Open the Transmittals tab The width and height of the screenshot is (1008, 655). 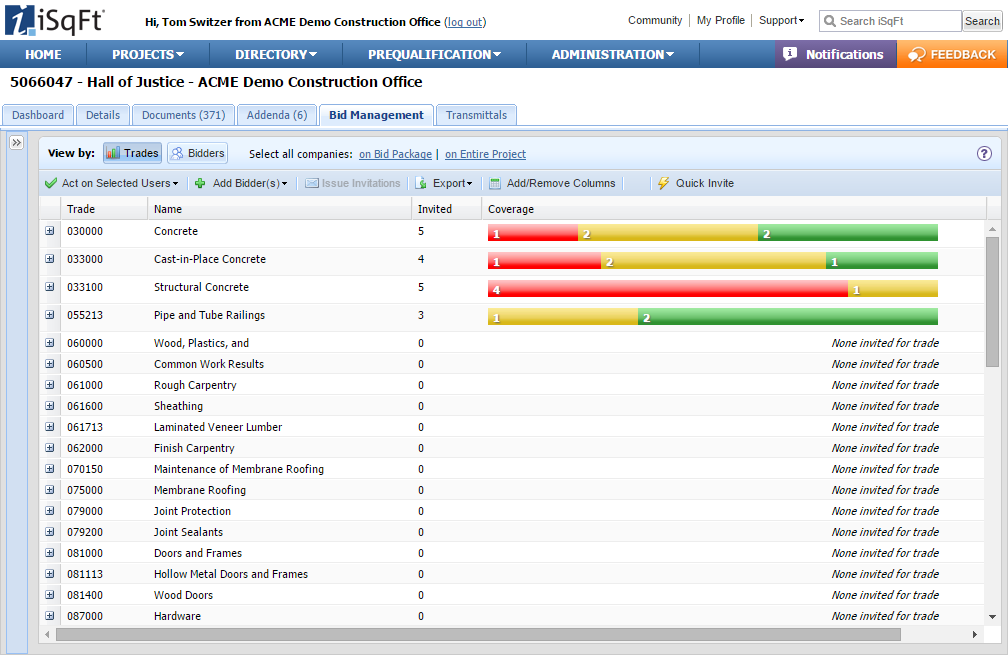click(476, 114)
